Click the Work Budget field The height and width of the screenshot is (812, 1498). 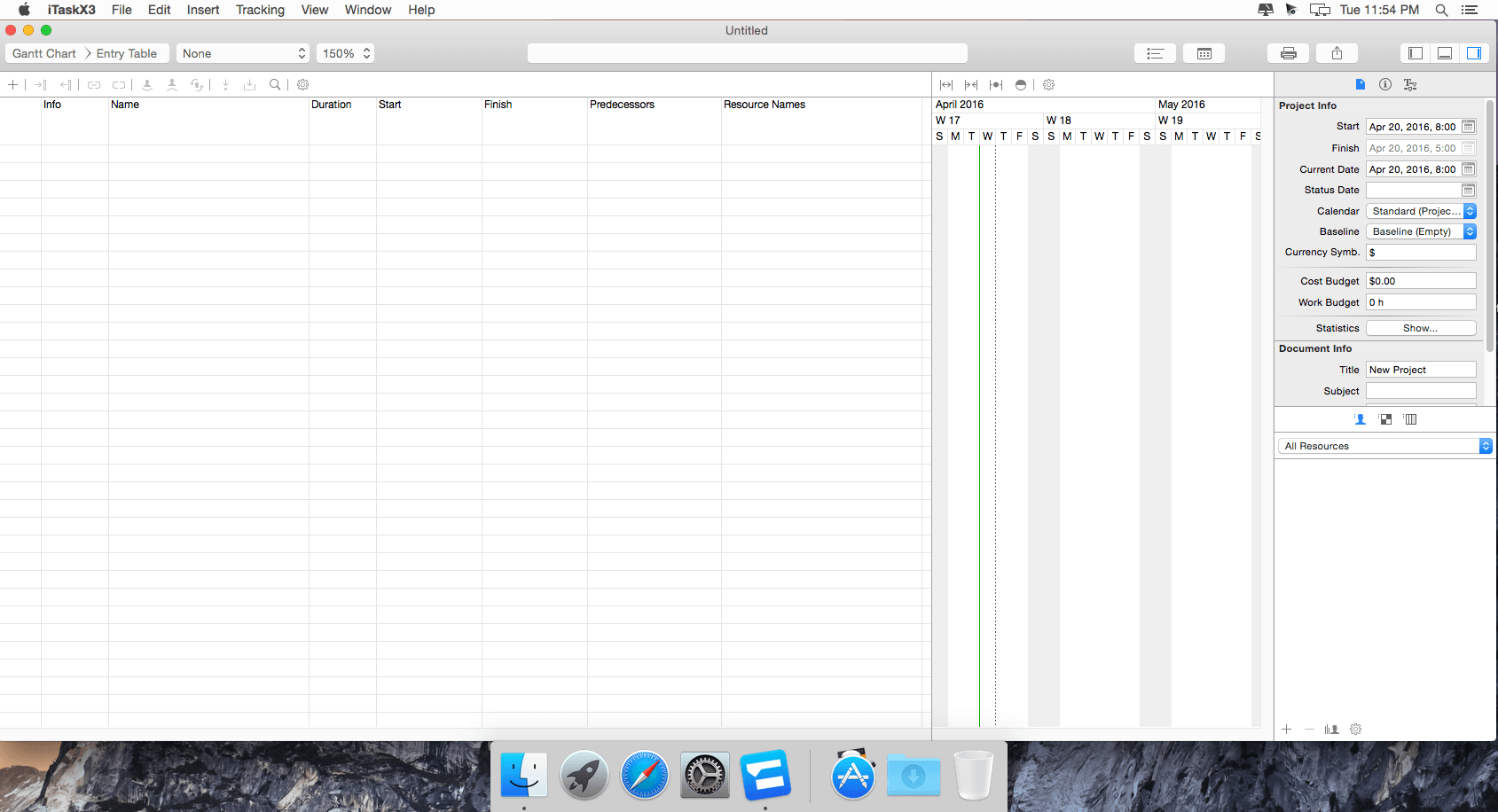(1421, 302)
